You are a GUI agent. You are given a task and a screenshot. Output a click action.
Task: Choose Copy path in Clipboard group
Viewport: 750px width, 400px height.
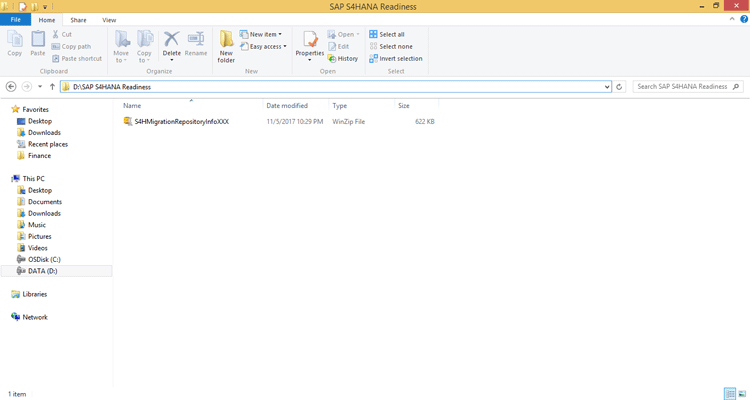coord(71,46)
